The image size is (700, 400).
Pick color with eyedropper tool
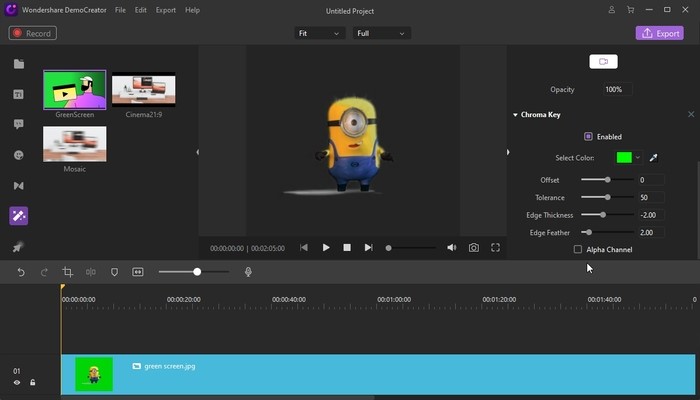click(654, 158)
